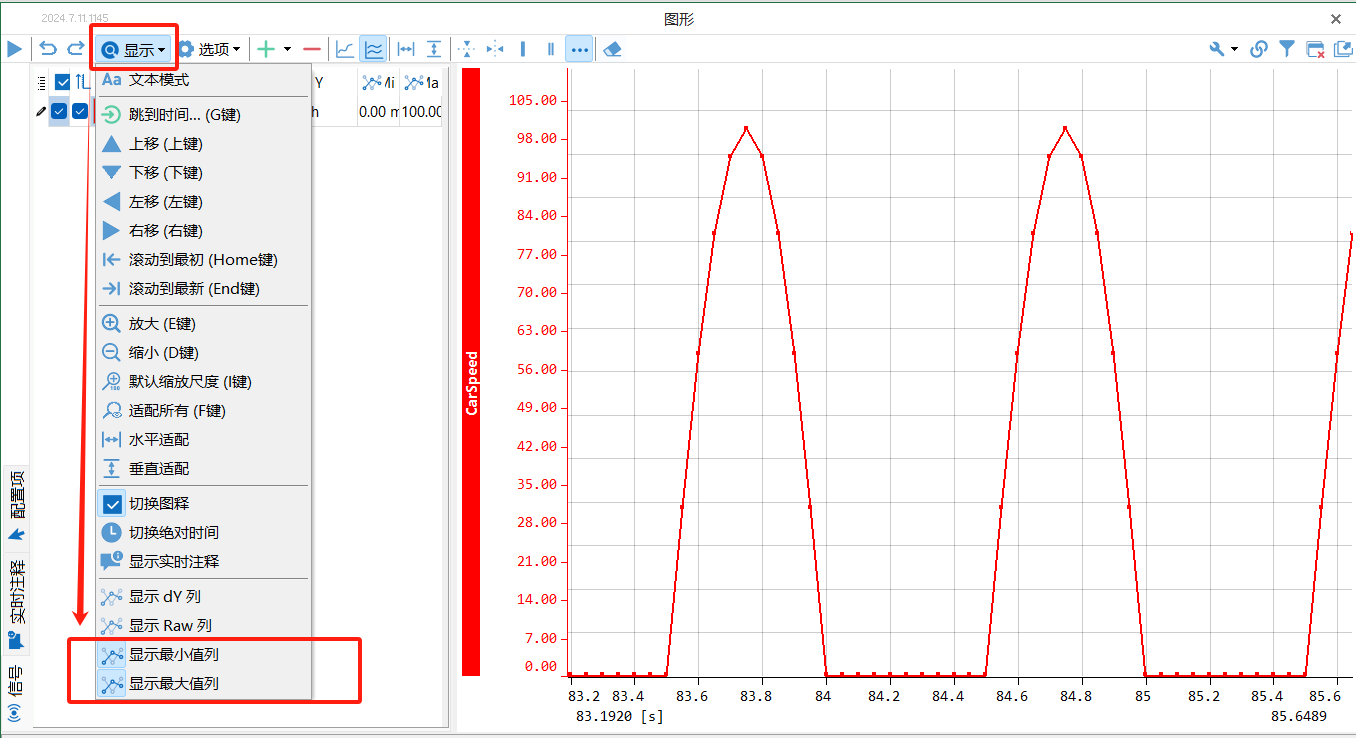The height and width of the screenshot is (739, 1356).
Task: Open the 实时注释 side tab
Action: click(x=16, y=604)
